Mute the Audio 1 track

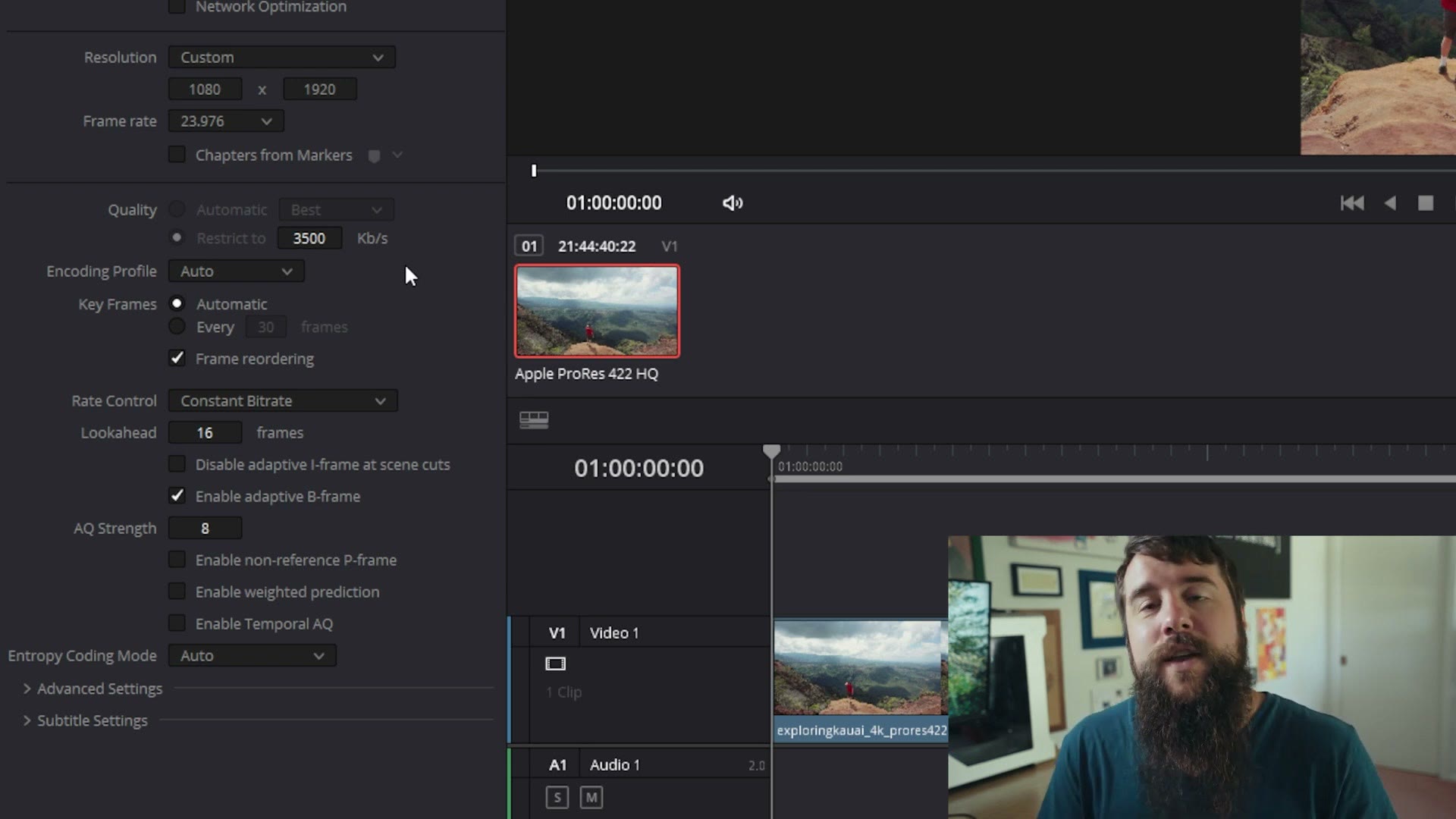[591, 798]
